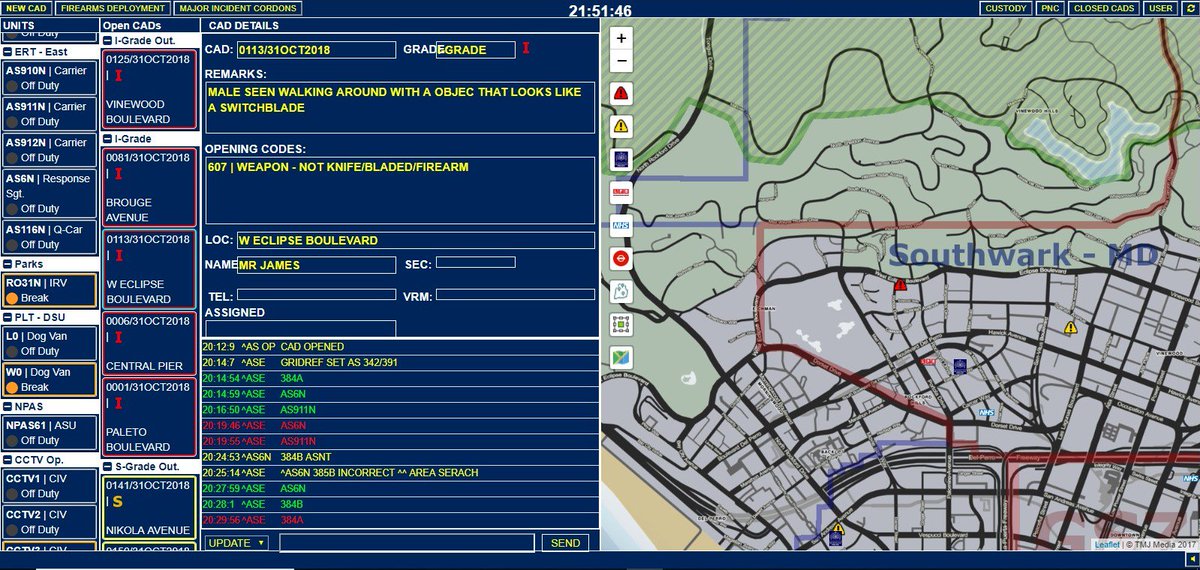Image resolution: width=1200 pixels, height=570 pixels.
Task: Click the refresh icon next to USER
Action: (x=1189, y=8)
